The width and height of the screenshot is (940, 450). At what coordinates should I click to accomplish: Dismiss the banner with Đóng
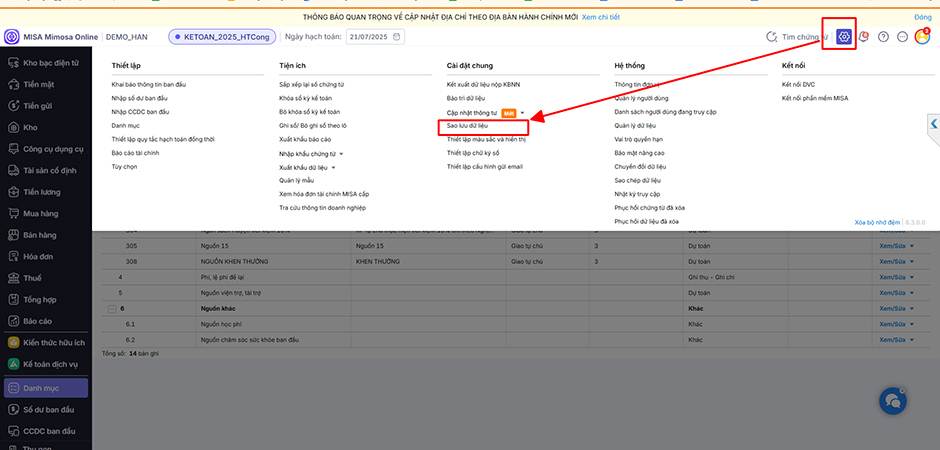click(x=922, y=18)
